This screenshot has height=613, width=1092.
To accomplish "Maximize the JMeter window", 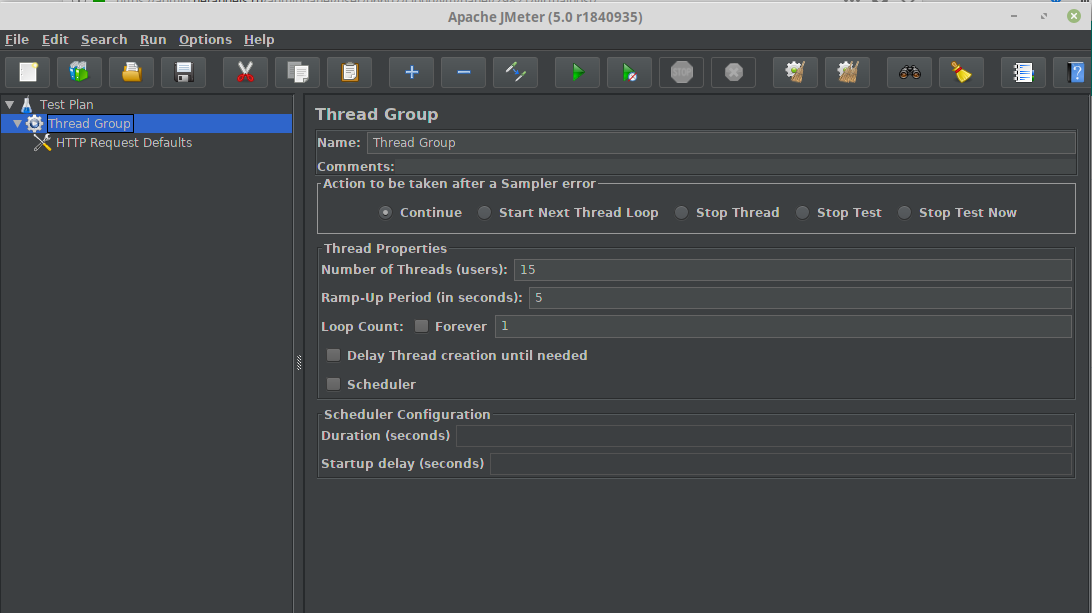I will click(1044, 16).
